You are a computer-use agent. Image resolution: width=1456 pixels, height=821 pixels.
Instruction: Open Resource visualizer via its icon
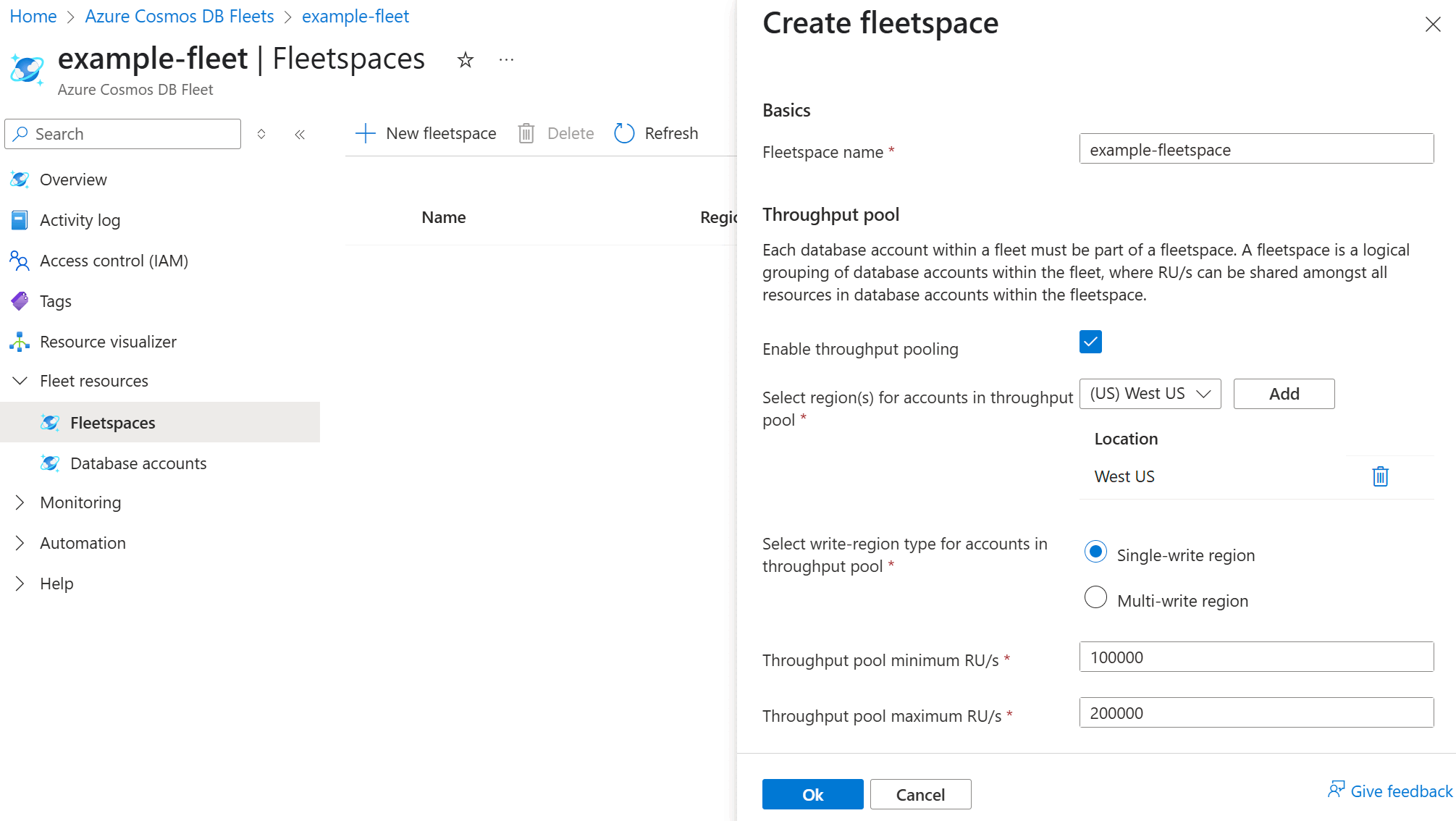19,341
